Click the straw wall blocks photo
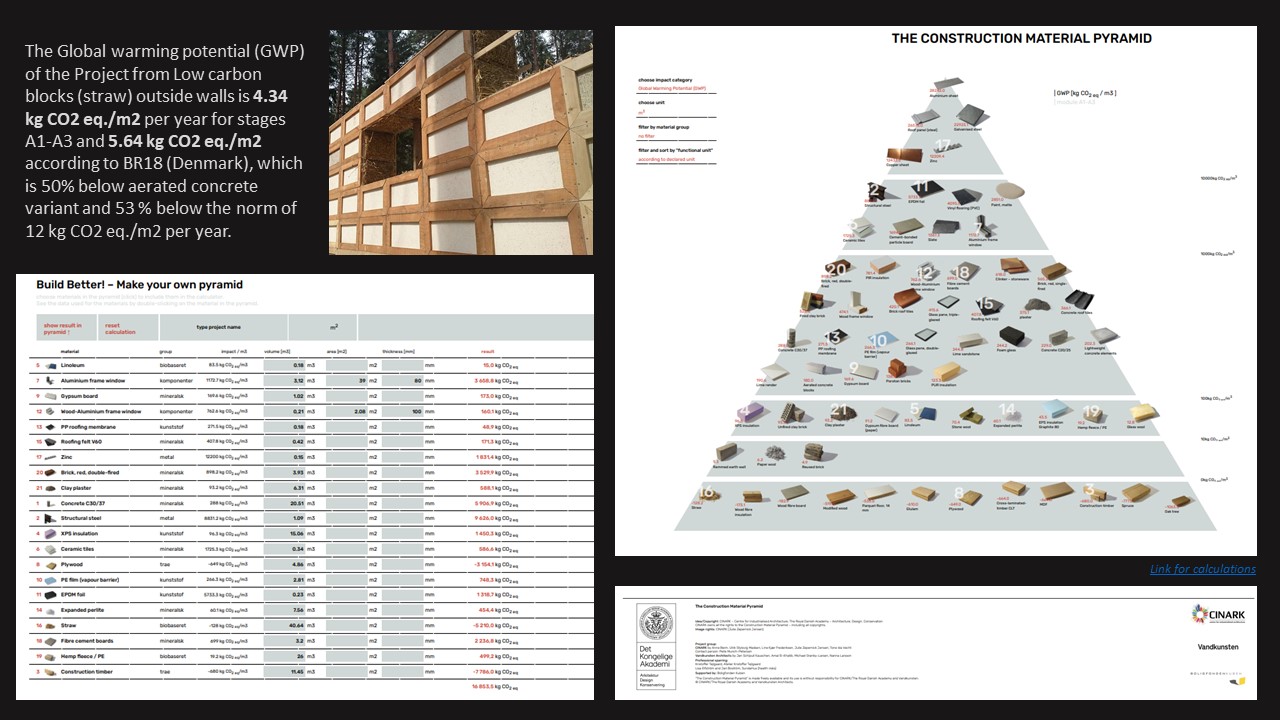Screen dimensions: 1280x720 [460, 142]
